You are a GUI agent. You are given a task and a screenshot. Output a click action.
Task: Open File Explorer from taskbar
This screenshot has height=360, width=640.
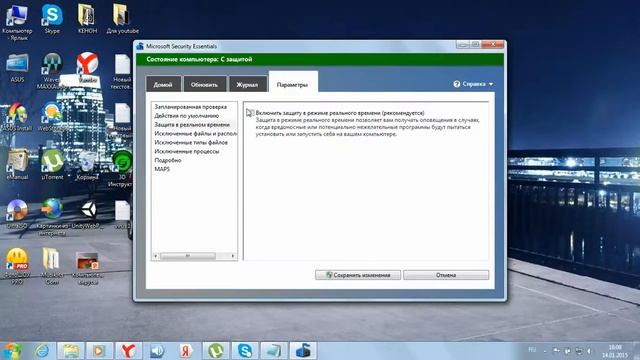[x=71, y=351]
